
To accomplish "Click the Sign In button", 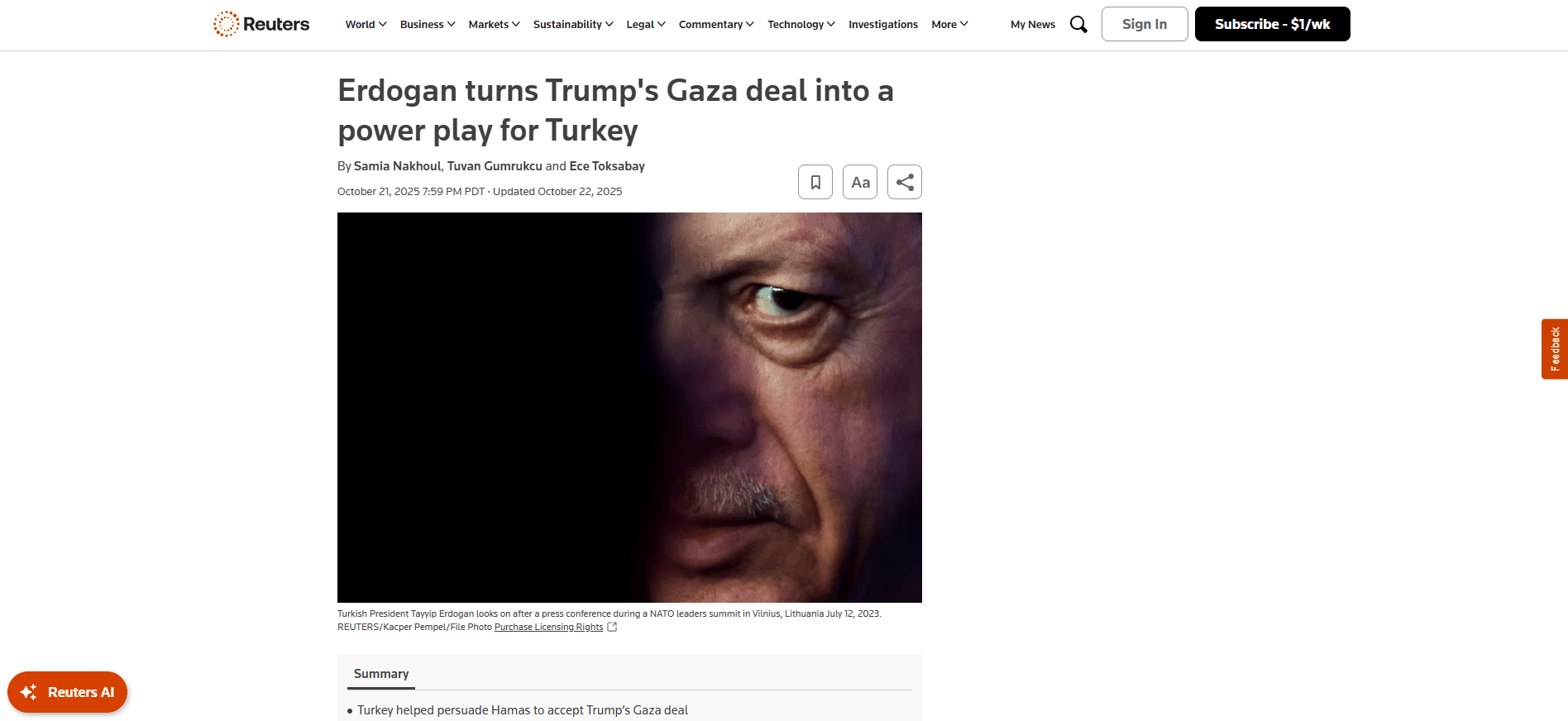I will pyautogui.click(x=1145, y=24).
